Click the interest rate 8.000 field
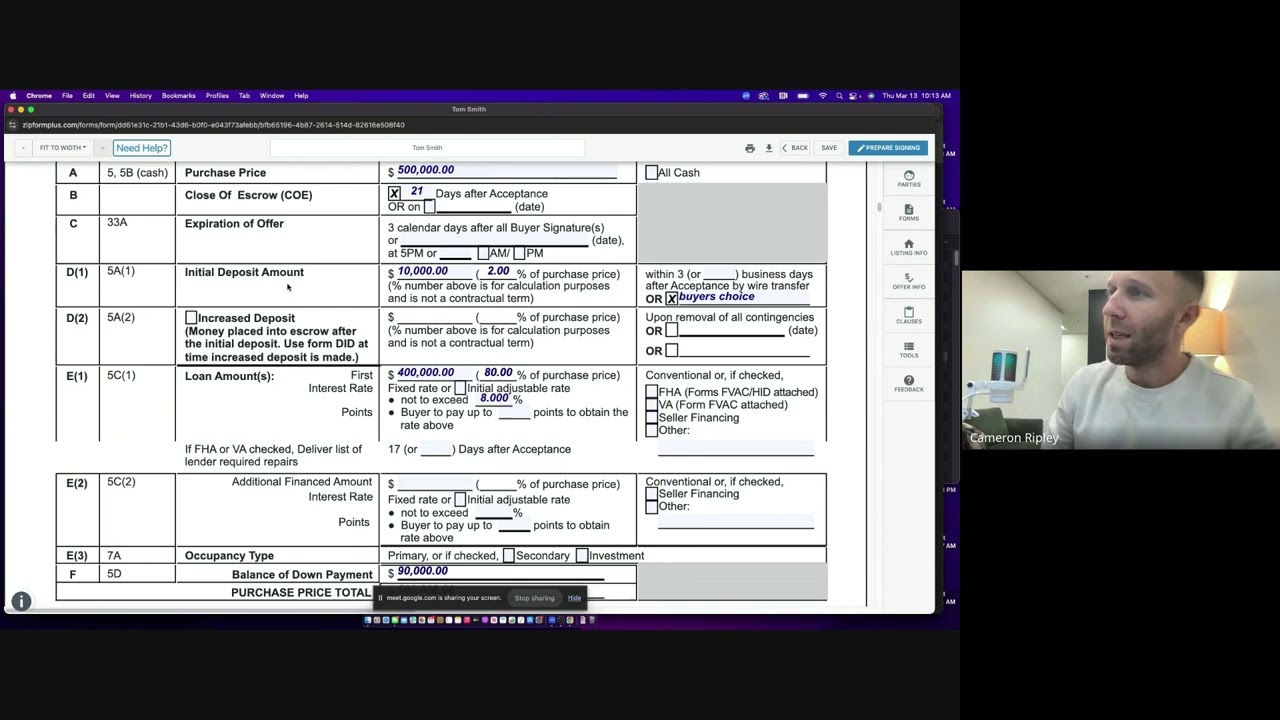 click(494, 398)
